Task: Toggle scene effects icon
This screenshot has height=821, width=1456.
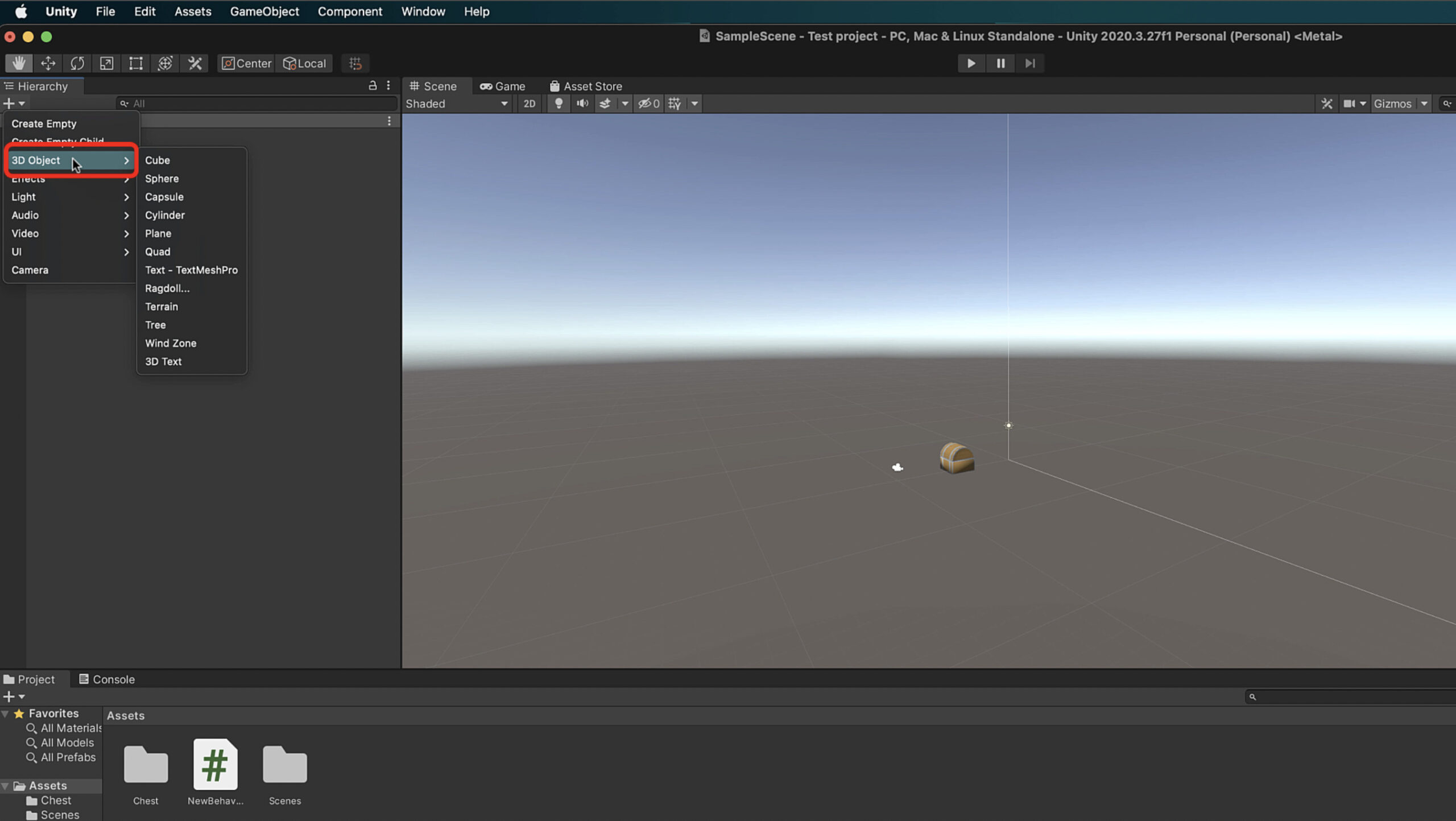Action: click(x=605, y=104)
